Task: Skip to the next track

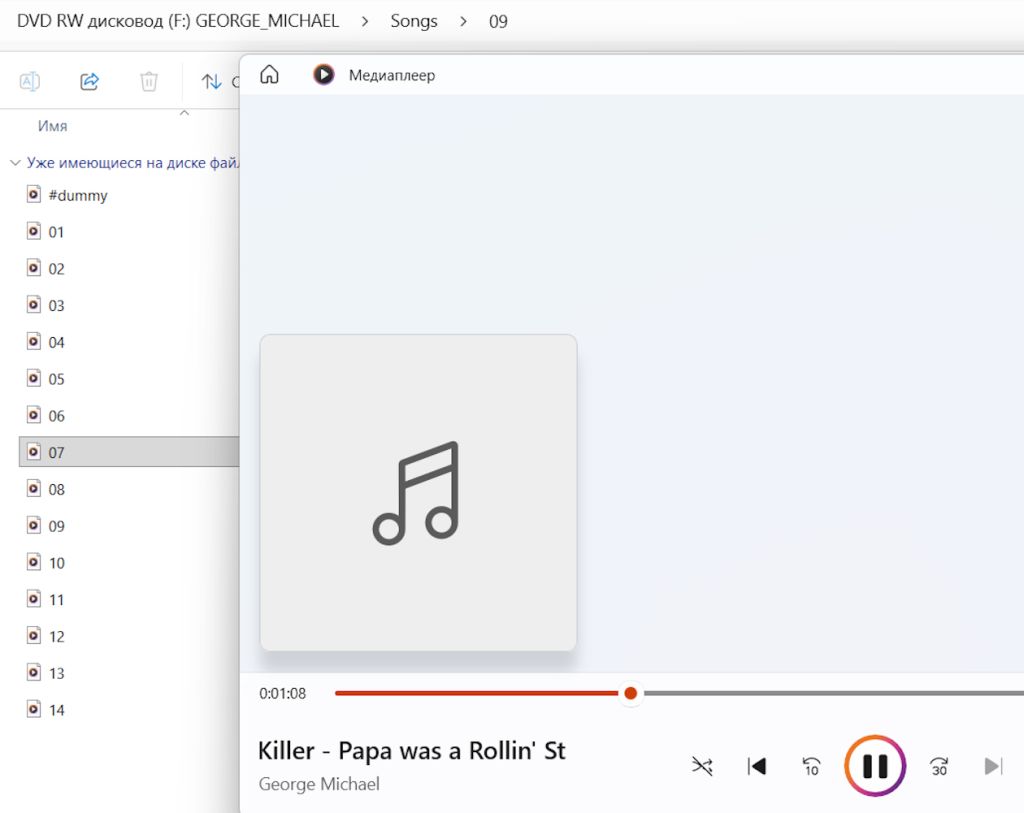Action: [x=993, y=766]
